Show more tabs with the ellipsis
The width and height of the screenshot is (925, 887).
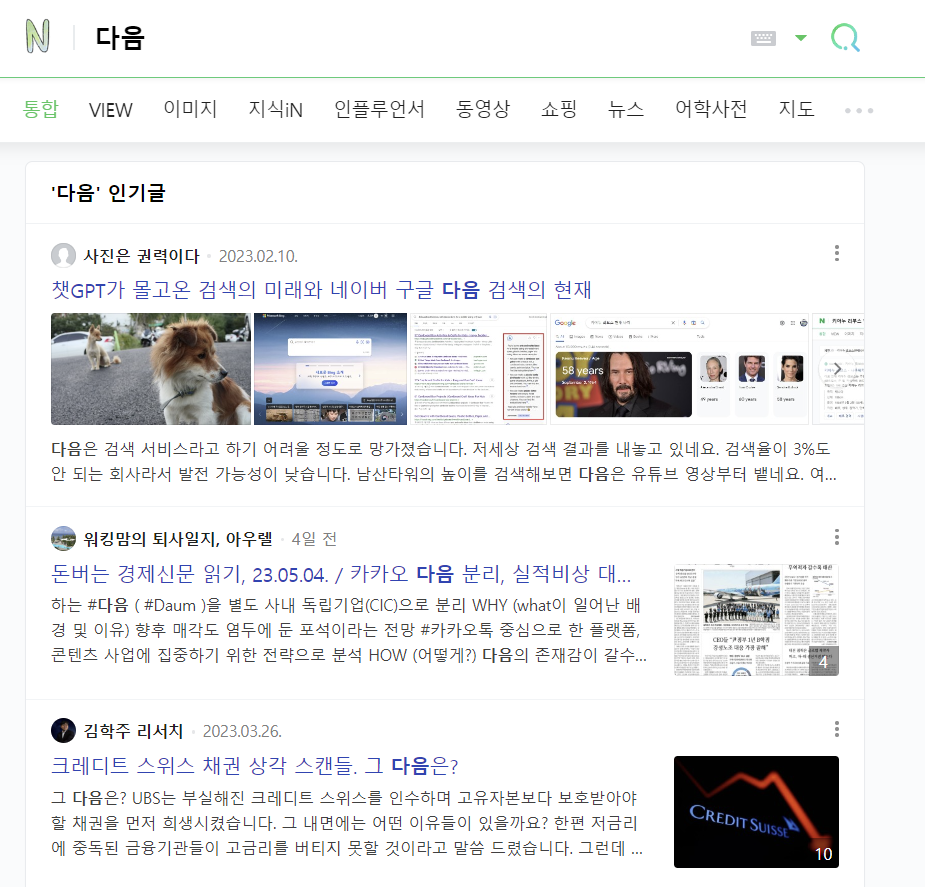(859, 110)
